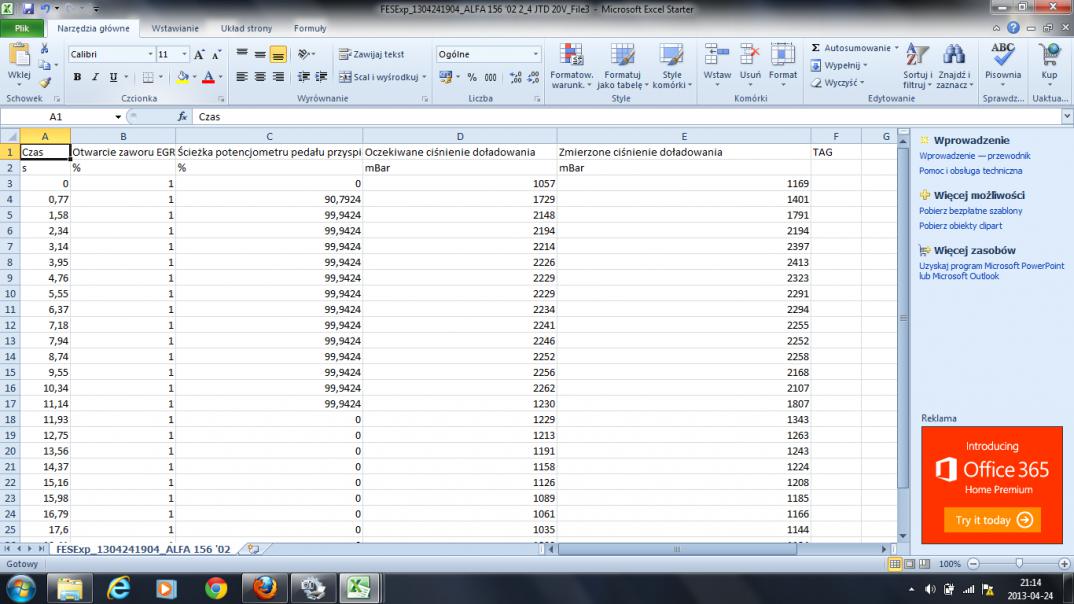
Task: Open the Calibri font name dropdown
Action: click(151, 54)
